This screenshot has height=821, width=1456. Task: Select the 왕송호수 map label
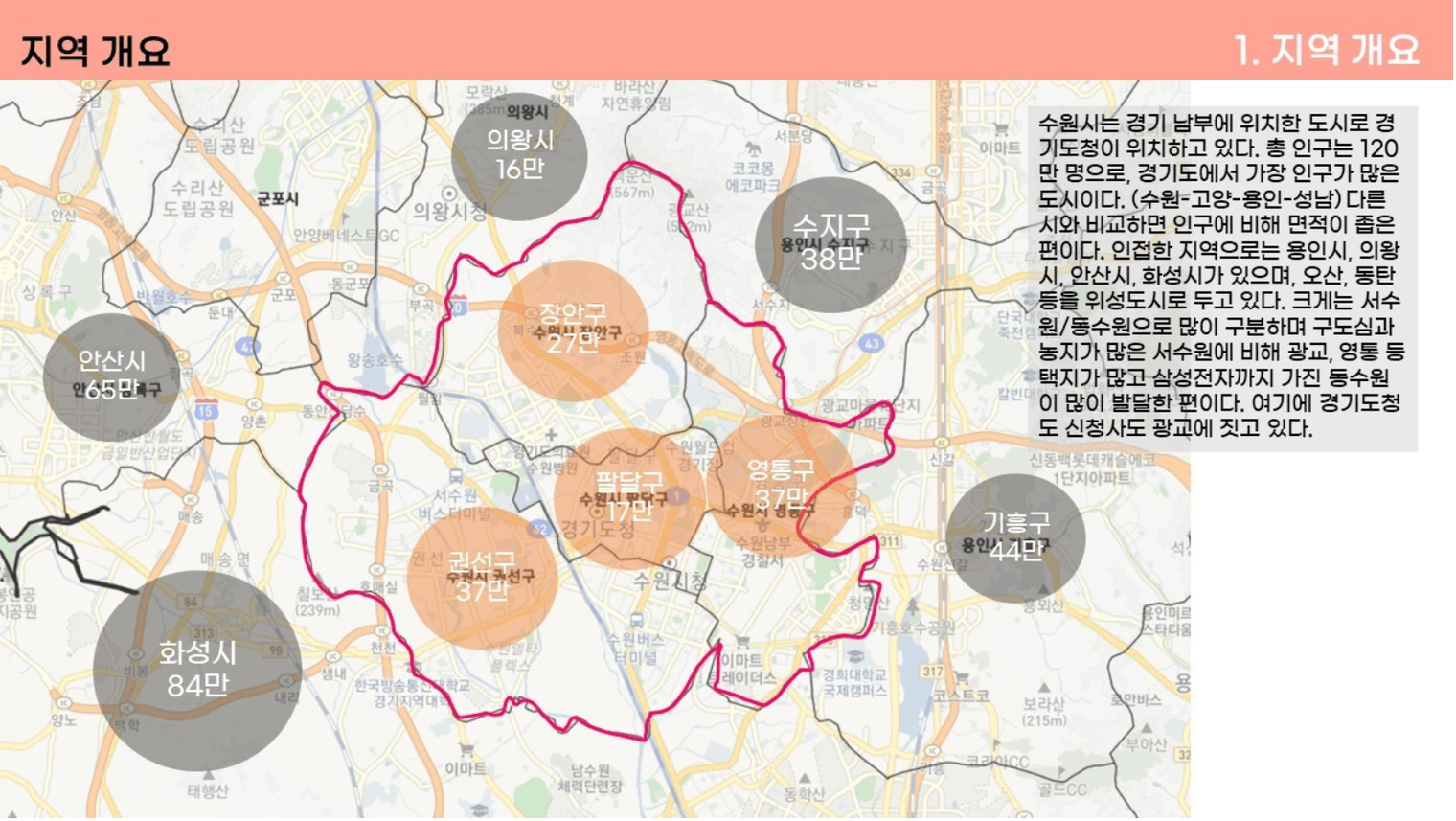pyautogui.click(x=375, y=360)
